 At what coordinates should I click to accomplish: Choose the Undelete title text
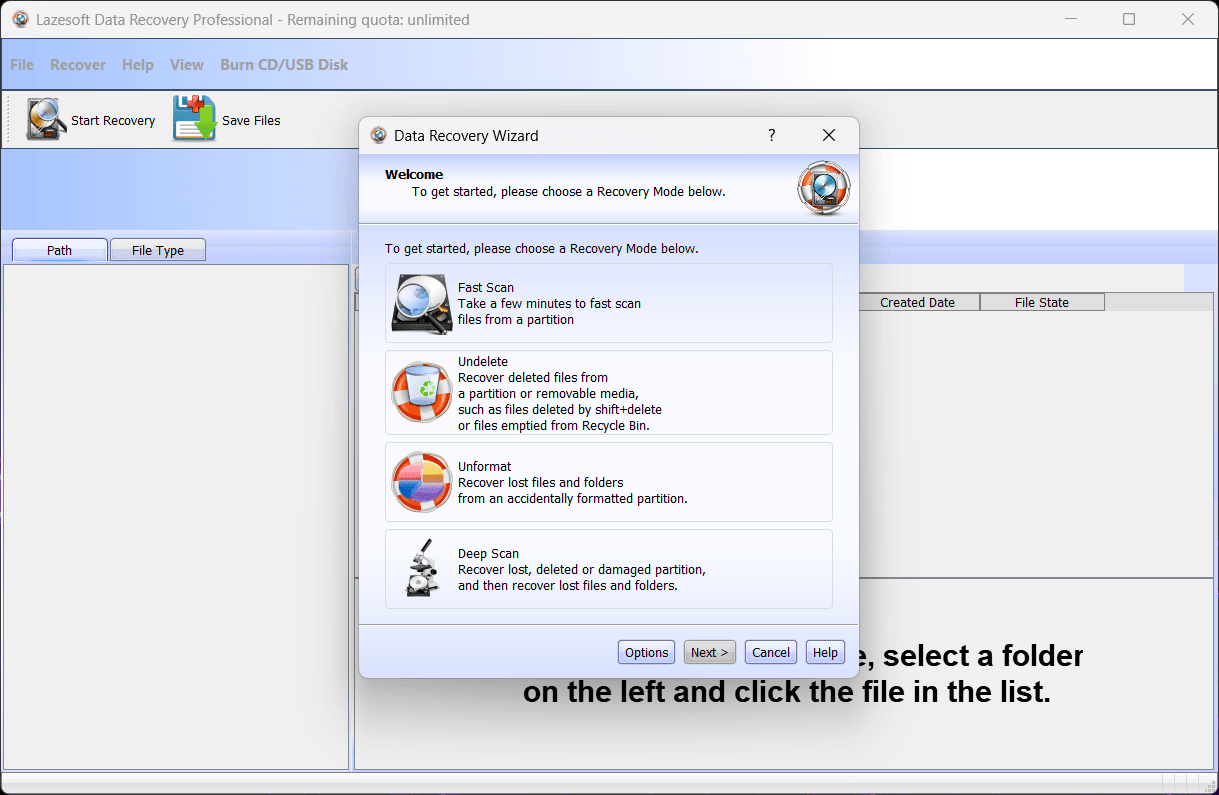coord(483,361)
